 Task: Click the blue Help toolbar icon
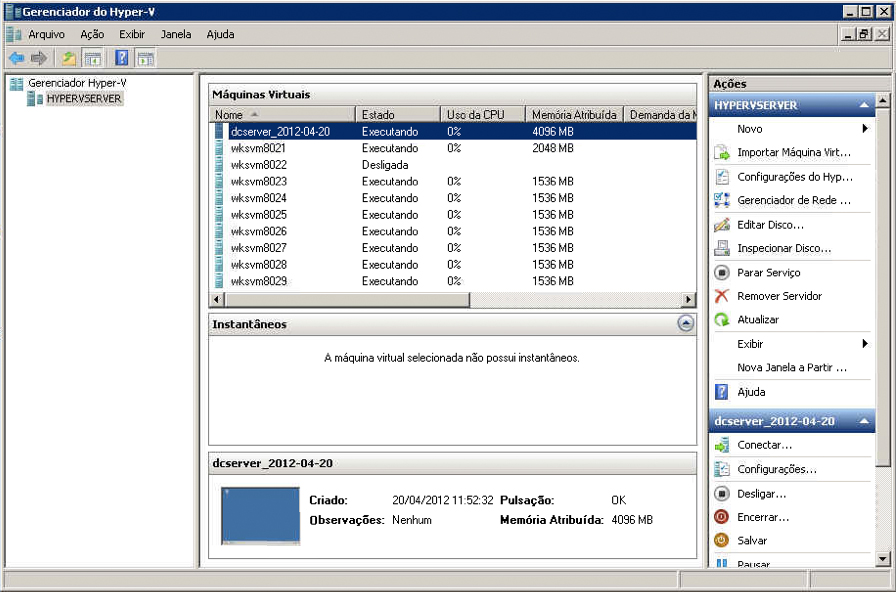click(121, 58)
